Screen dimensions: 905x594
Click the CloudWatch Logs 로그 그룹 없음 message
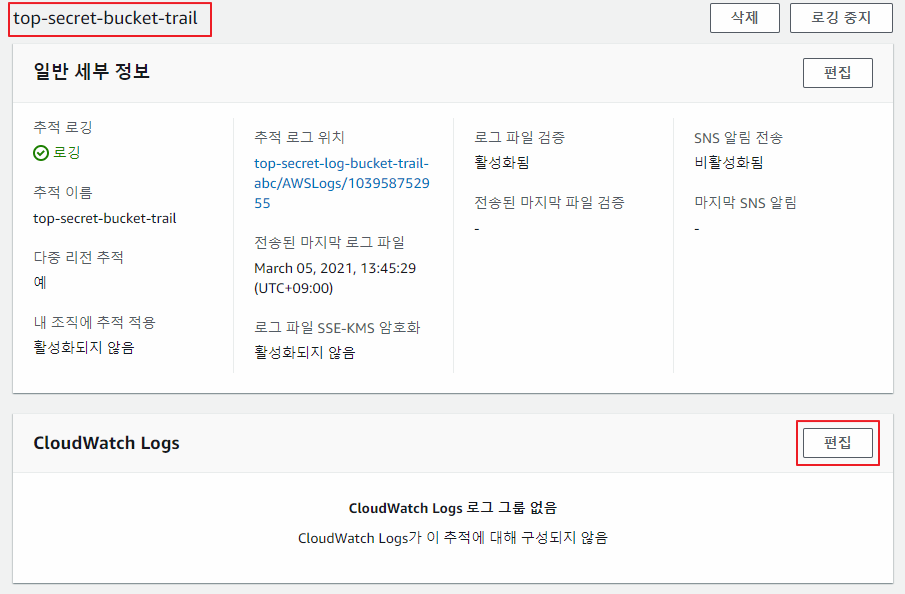[452, 508]
